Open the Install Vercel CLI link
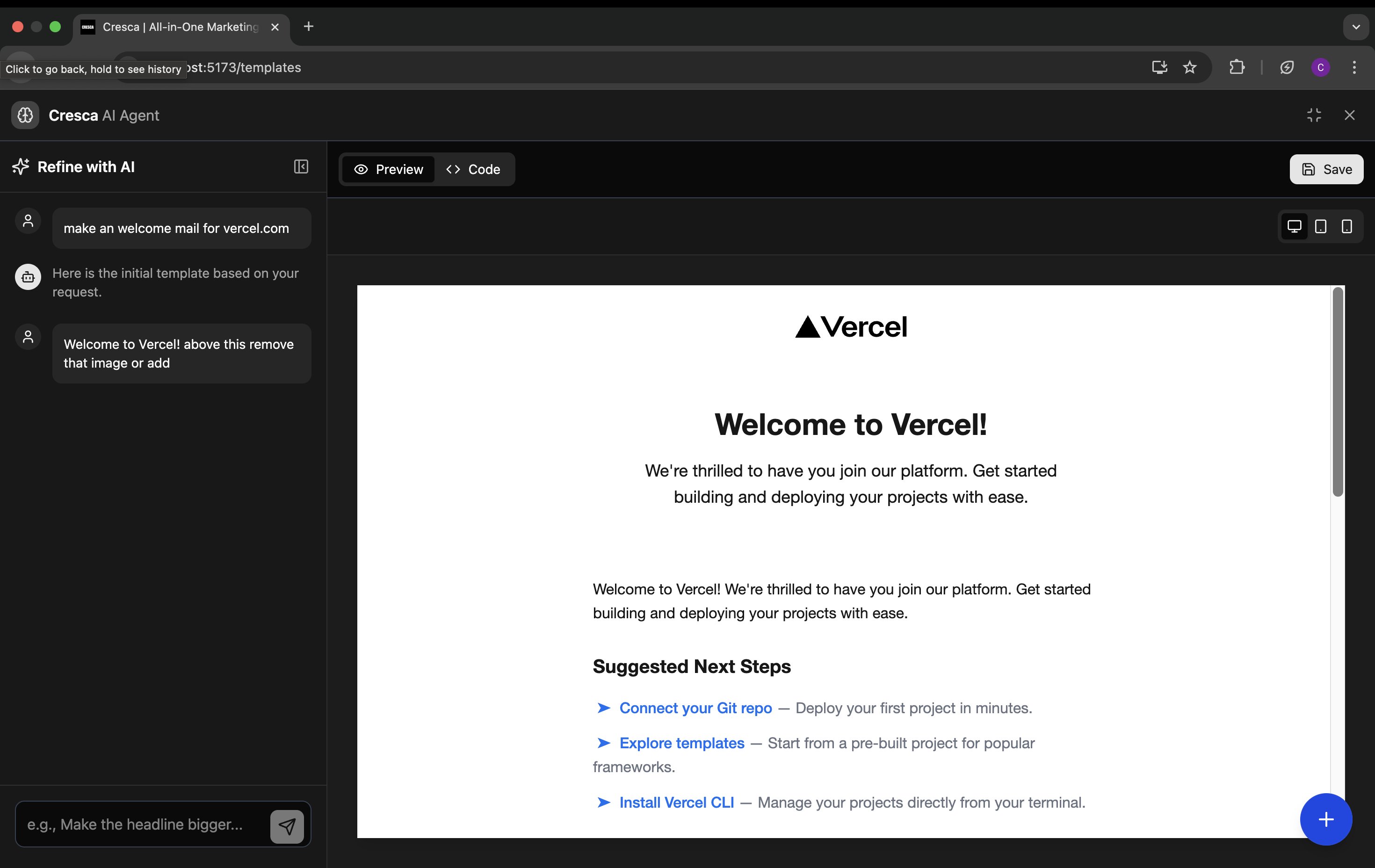This screenshot has width=1375, height=868. (x=677, y=803)
